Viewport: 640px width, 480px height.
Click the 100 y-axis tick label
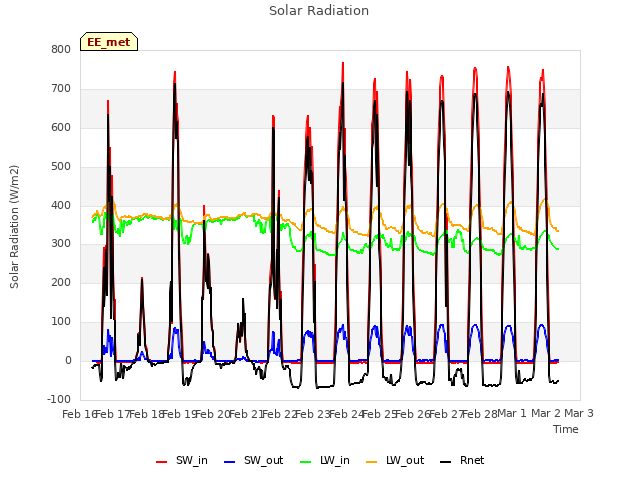pyautogui.click(x=61, y=322)
